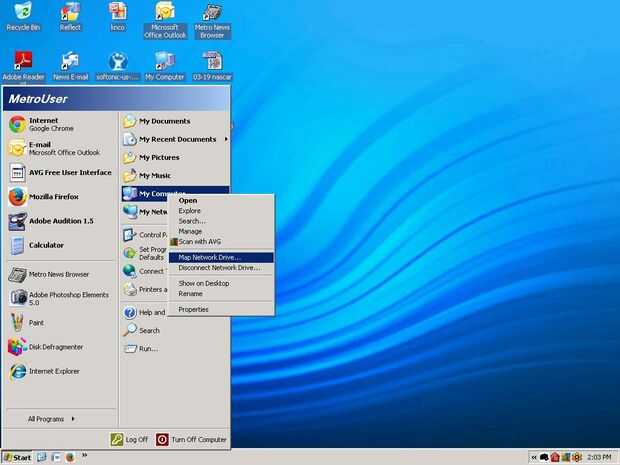Choose Show on Desktop

[221, 284]
